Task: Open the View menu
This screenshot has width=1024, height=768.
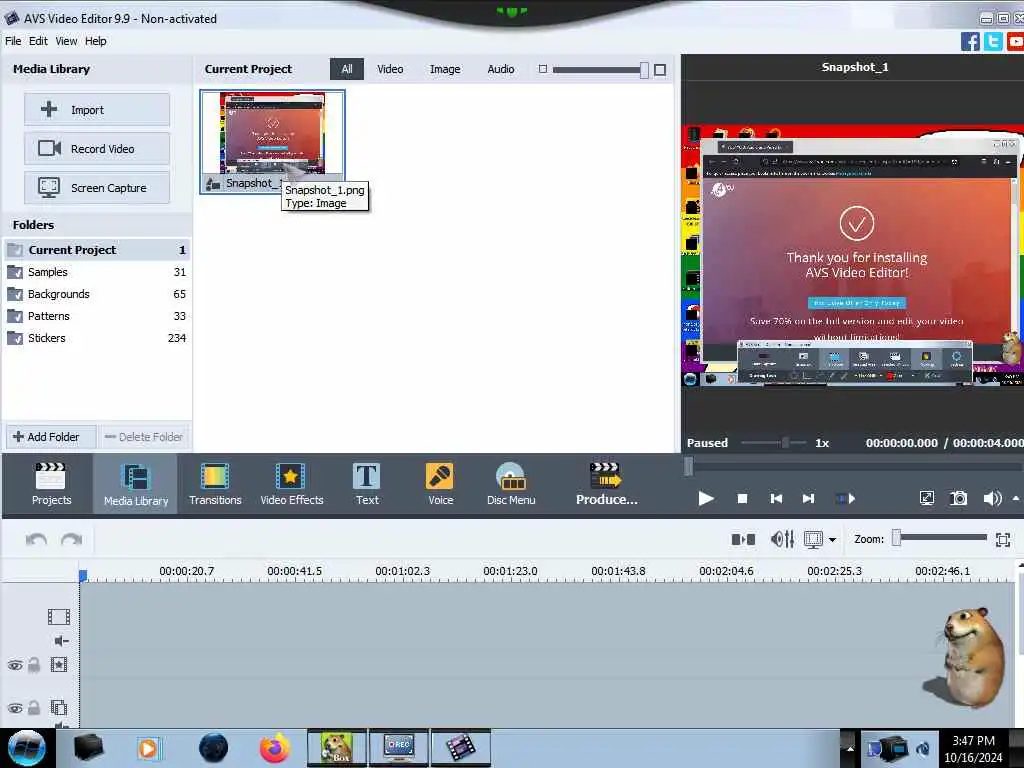Action: click(66, 41)
